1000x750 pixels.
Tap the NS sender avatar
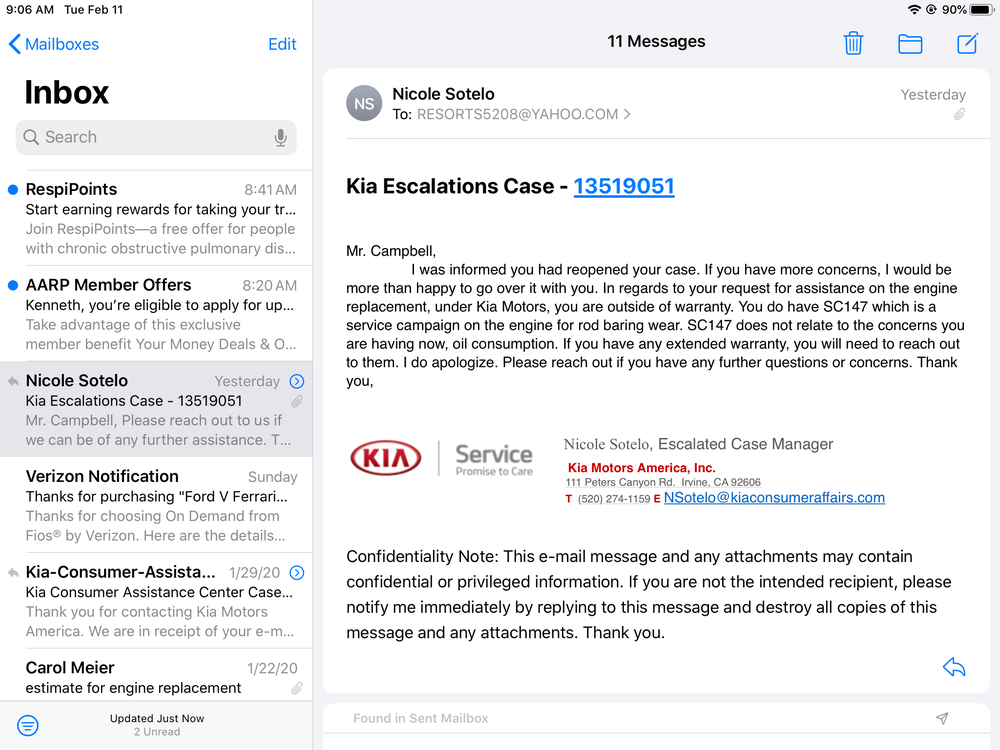pos(364,104)
